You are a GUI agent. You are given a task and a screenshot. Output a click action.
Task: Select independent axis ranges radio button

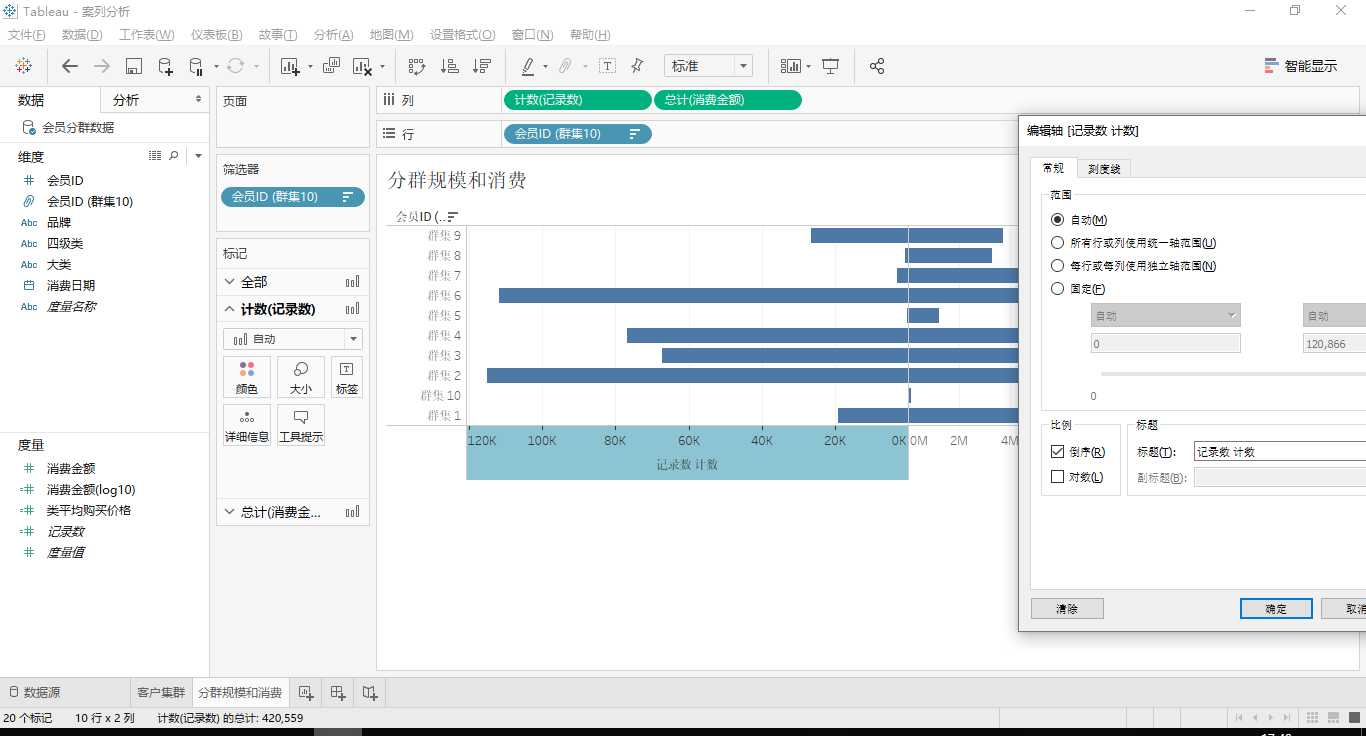click(1057, 266)
